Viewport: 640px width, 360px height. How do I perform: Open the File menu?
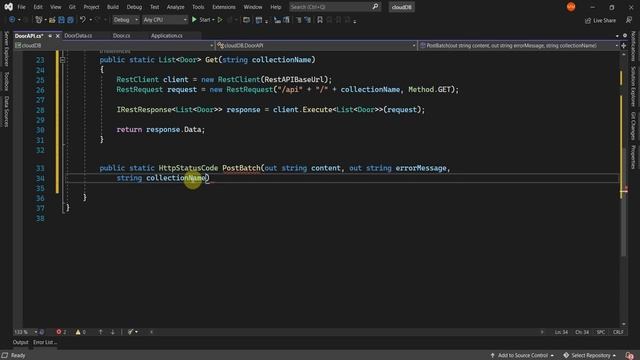tap(21, 7)
